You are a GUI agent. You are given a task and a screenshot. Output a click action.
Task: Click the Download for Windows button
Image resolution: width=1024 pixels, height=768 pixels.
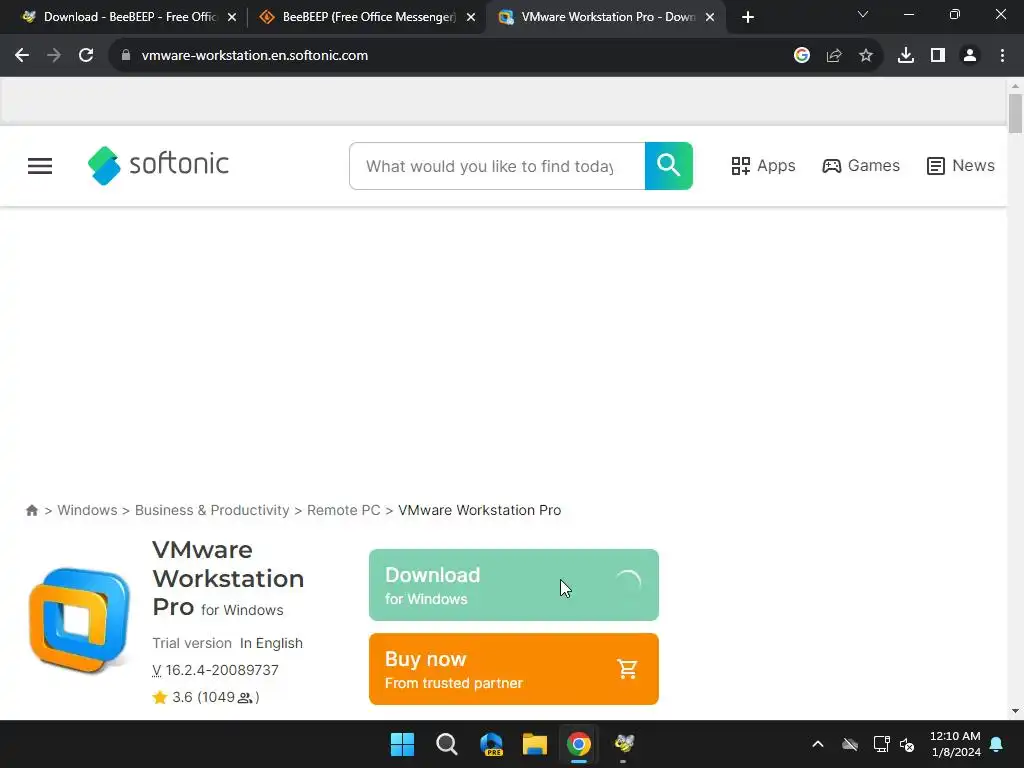[x=513, y=585]
